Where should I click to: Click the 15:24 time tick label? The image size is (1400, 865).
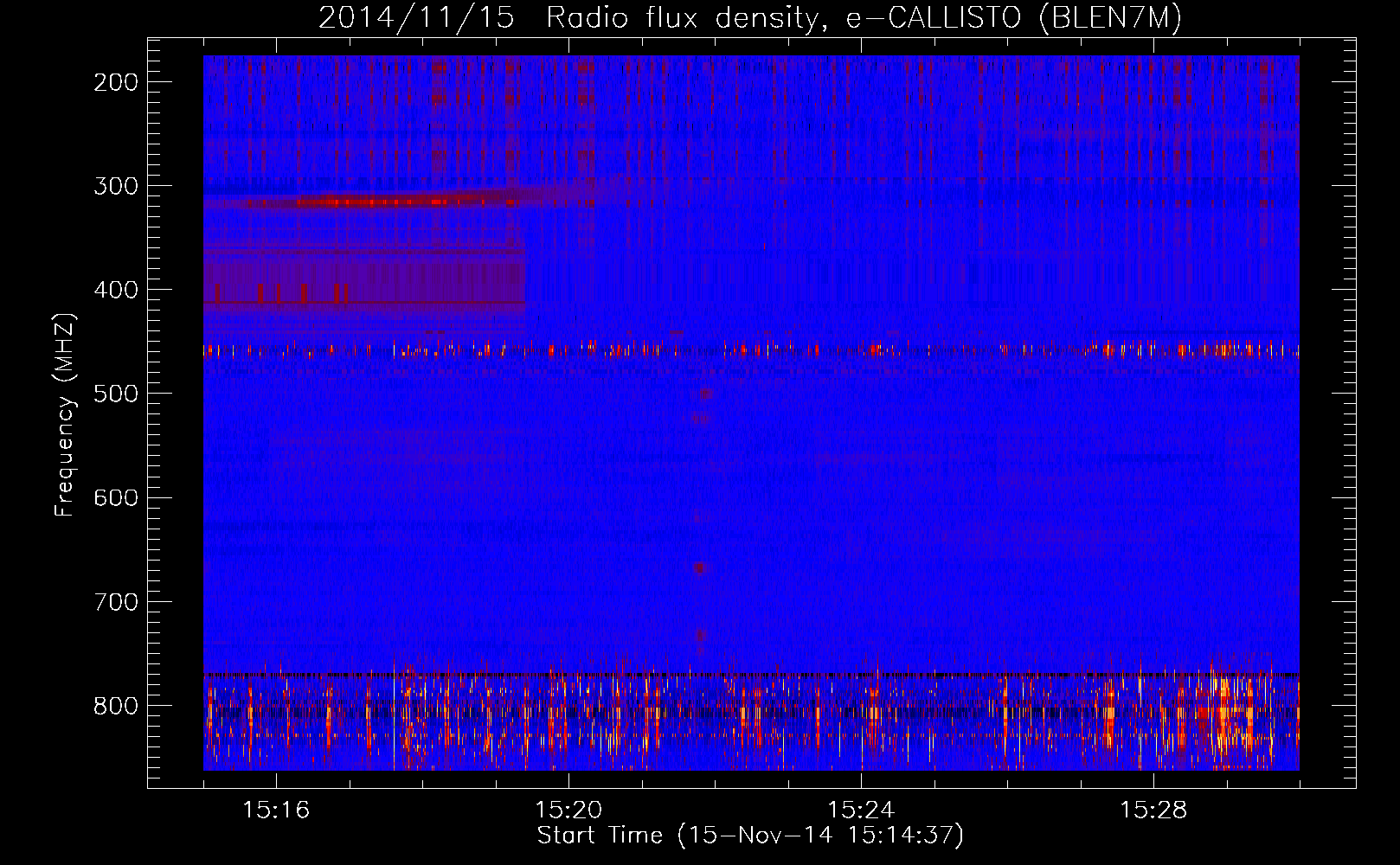coord(861,811)
